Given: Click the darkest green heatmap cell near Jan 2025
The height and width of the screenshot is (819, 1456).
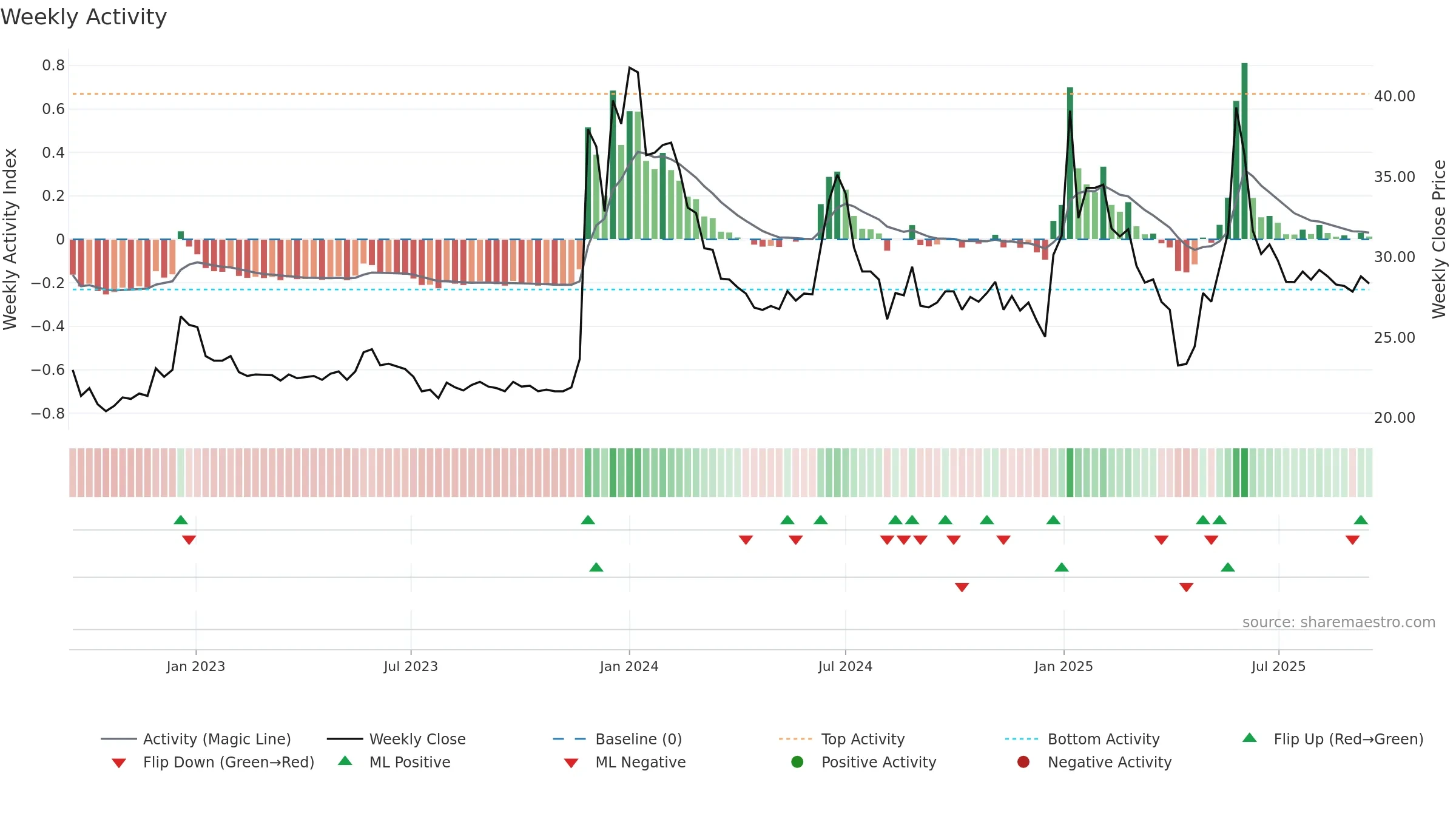Looking at the screenshot, I should click(x=1070, y=473).
